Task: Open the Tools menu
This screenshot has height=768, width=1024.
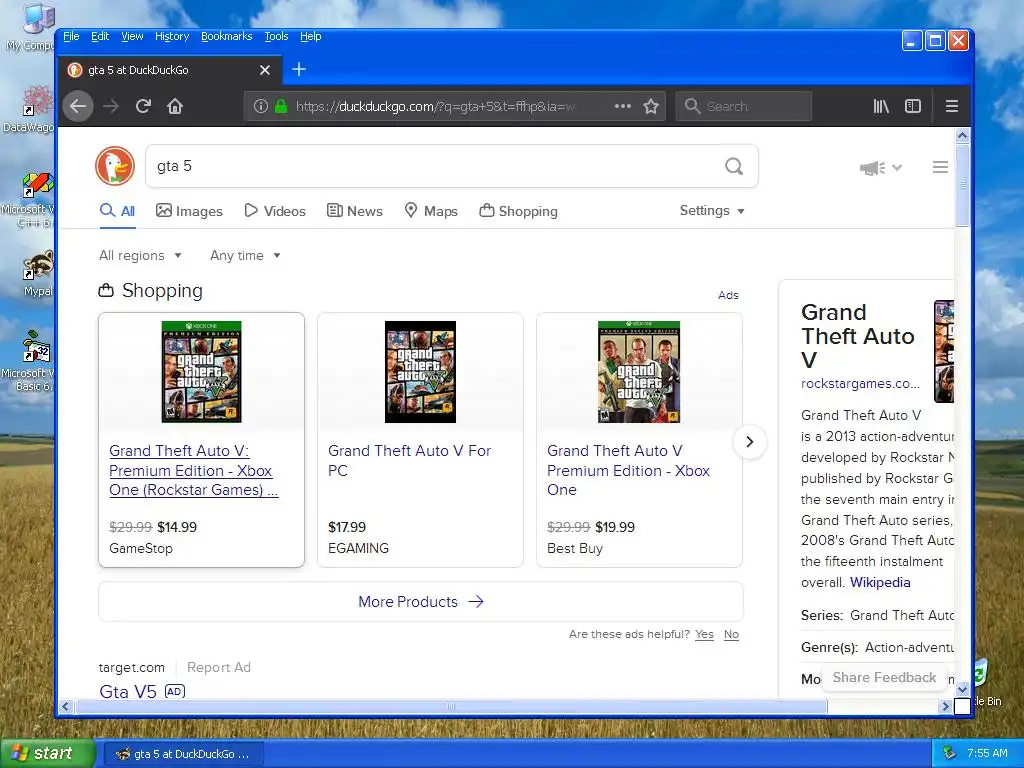Action: [276, 36]
